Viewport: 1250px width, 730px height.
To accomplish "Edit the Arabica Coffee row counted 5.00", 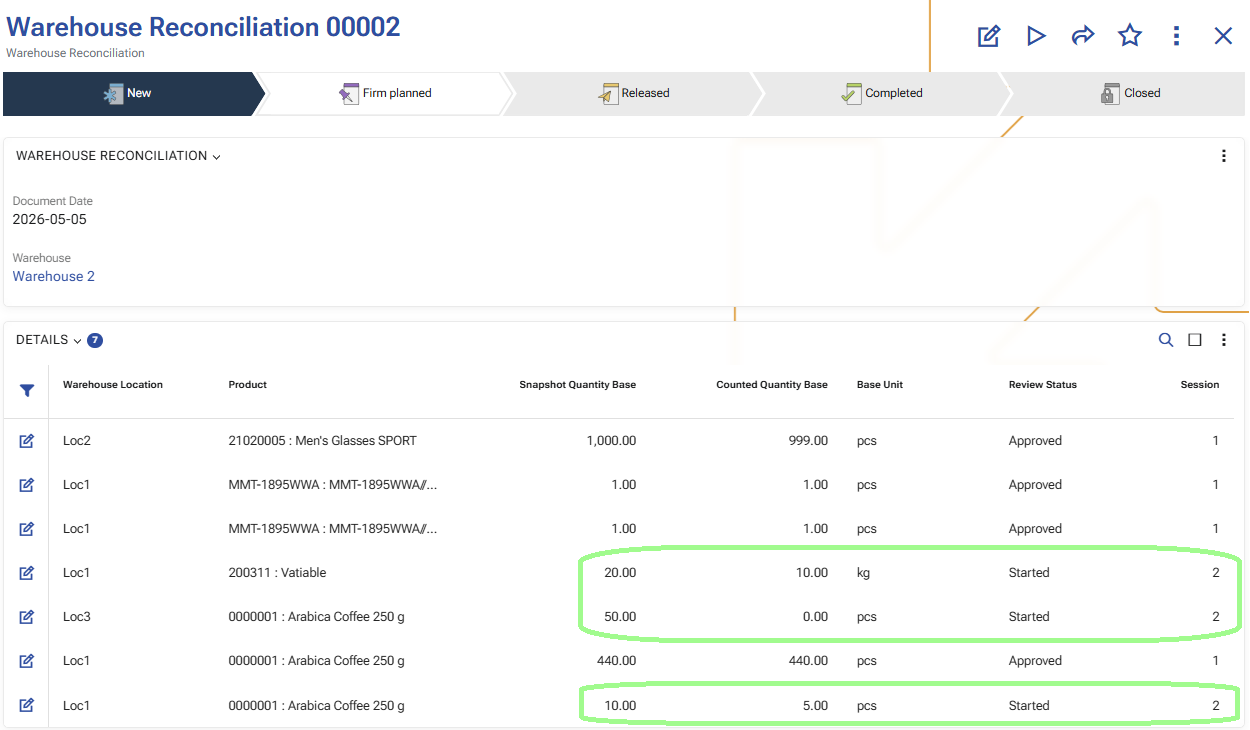I will pos(27,705).
